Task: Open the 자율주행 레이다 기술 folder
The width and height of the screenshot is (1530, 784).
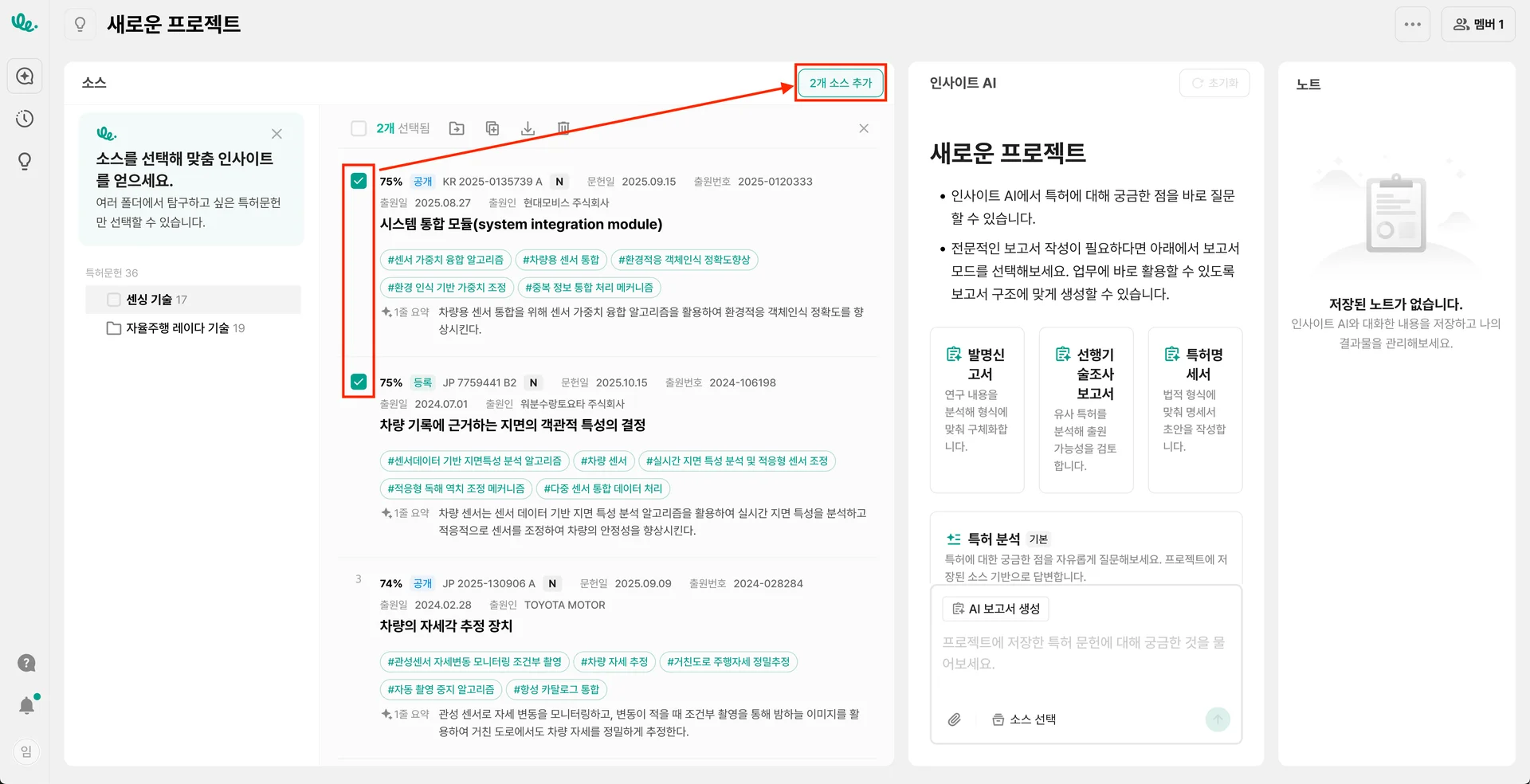Action: coord(185,328)
